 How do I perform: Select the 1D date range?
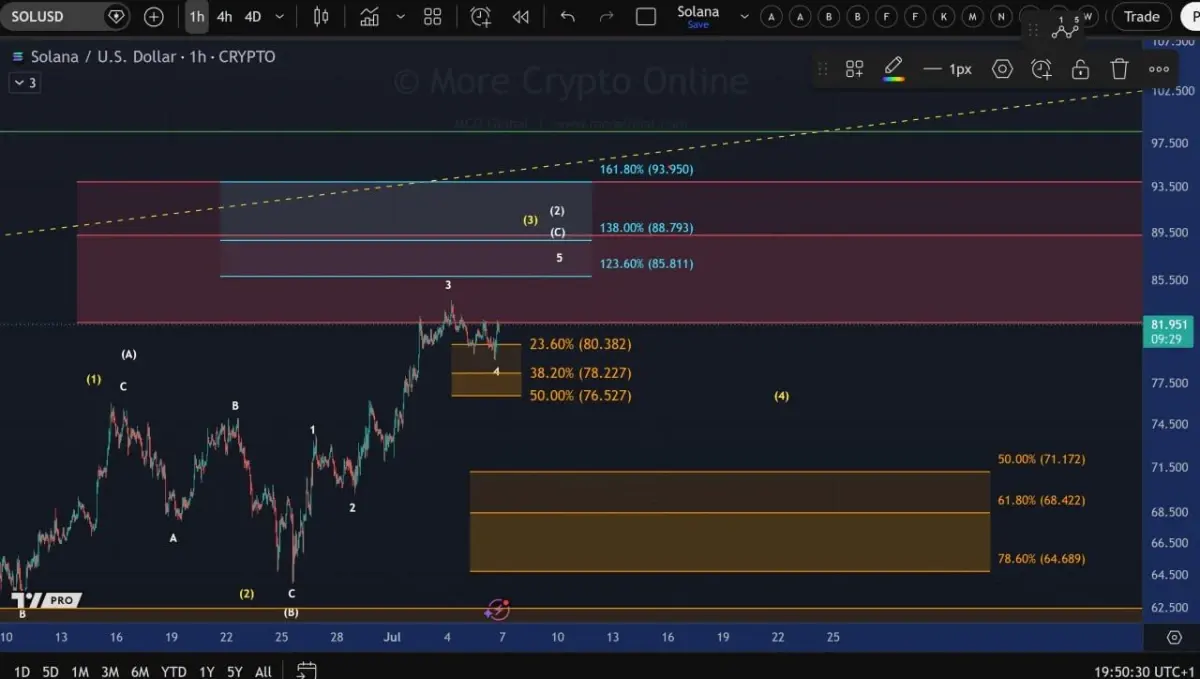click(x=21, y=671)
